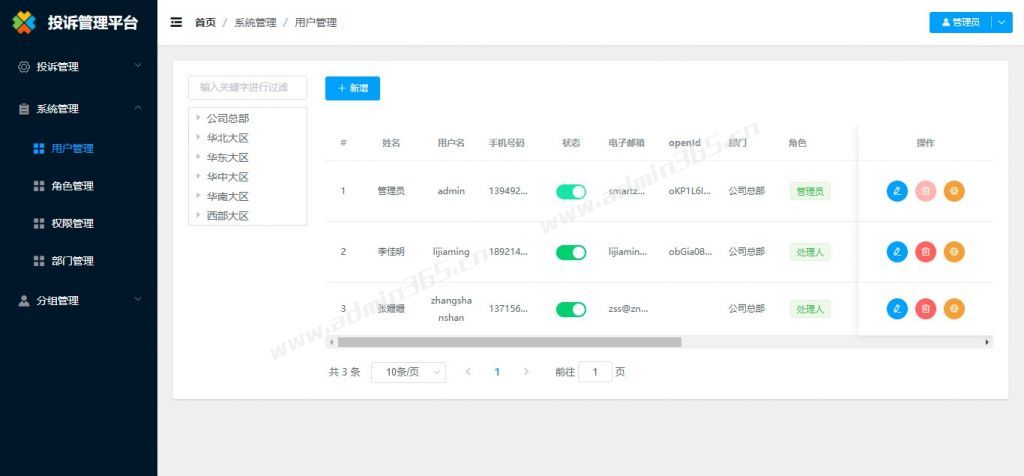Open orange settings icon for admin row
The height and width of the screenshot is (476, 1024).
(954, 191)
